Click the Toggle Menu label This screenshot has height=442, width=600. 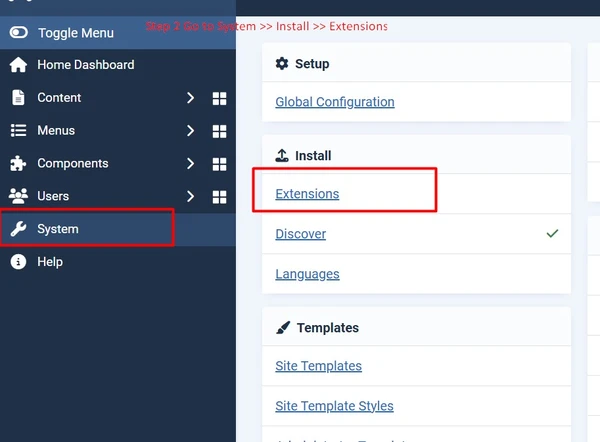click(76, 33)
